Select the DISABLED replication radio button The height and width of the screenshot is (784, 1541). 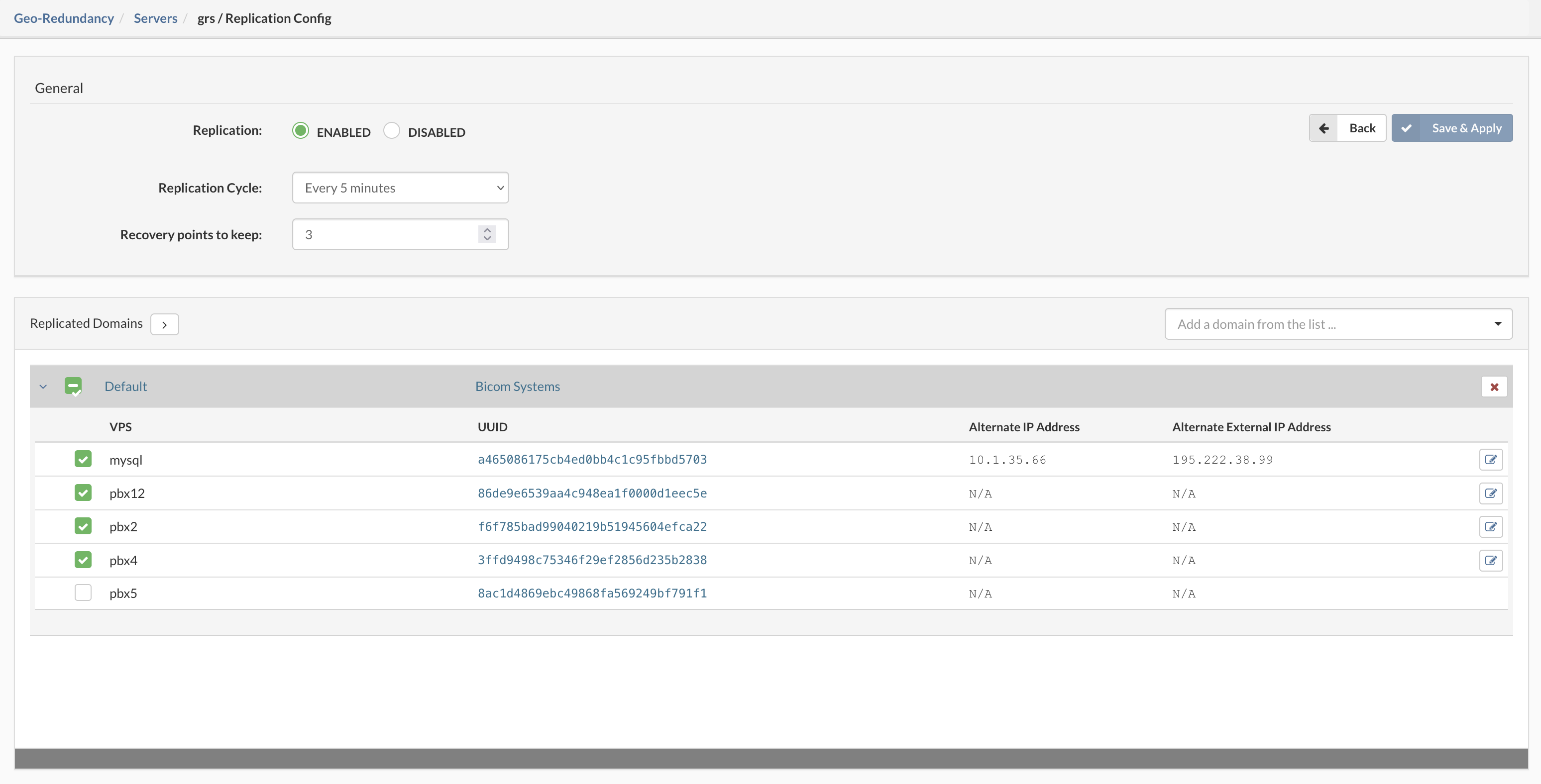coord(392,130)
